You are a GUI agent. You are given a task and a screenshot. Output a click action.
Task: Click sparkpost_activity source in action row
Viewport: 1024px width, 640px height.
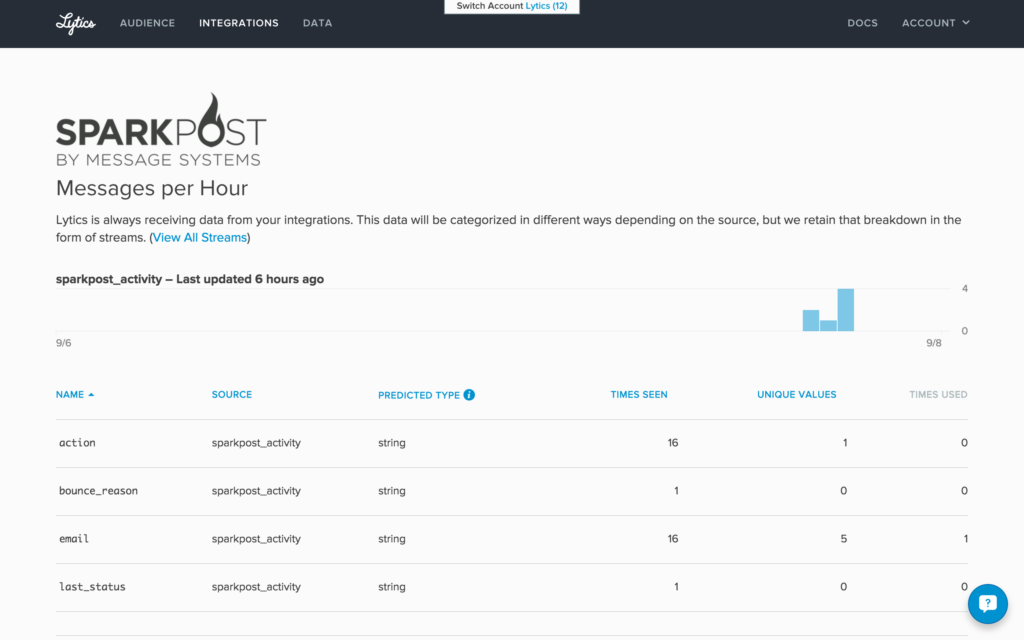pos(256,443)
